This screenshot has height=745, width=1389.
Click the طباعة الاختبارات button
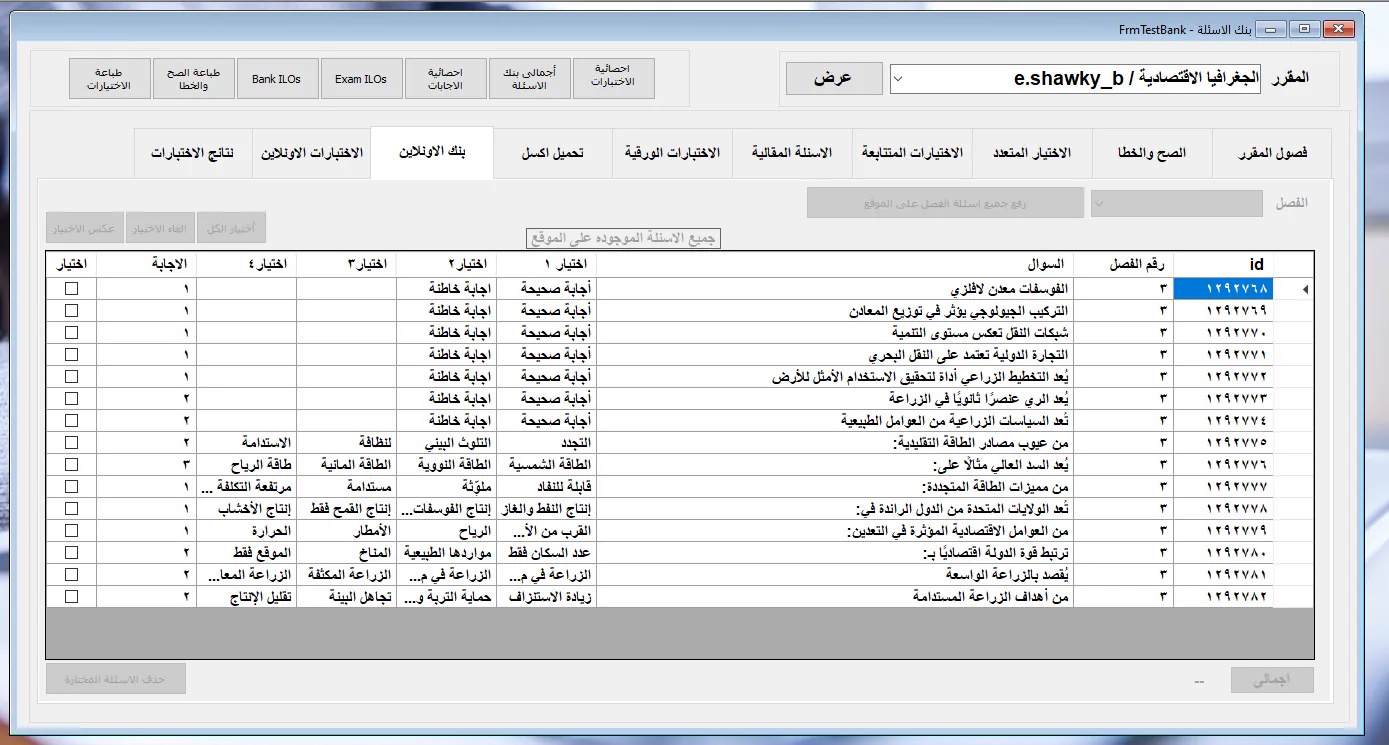point(109,79)
